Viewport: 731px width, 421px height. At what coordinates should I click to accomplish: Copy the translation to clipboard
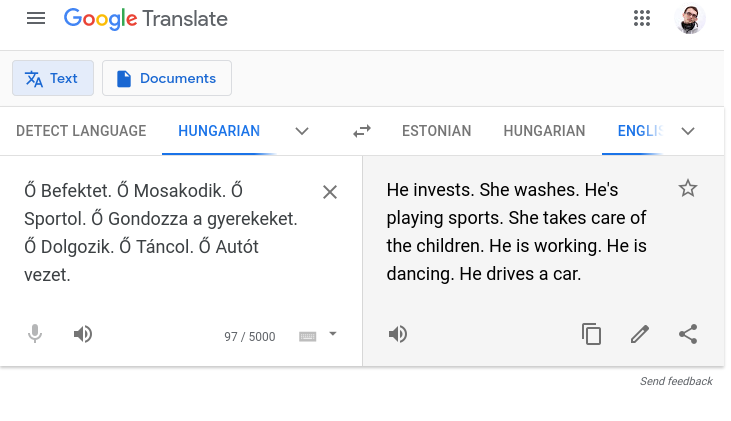[592, 334]
